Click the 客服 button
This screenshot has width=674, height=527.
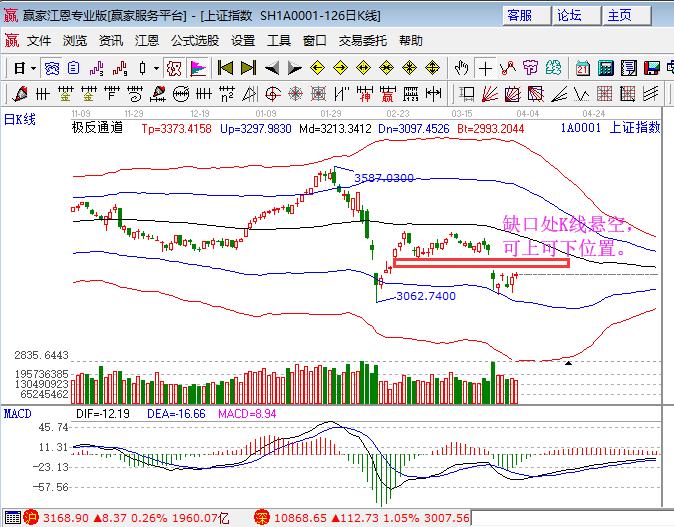(x=525, y=15)
